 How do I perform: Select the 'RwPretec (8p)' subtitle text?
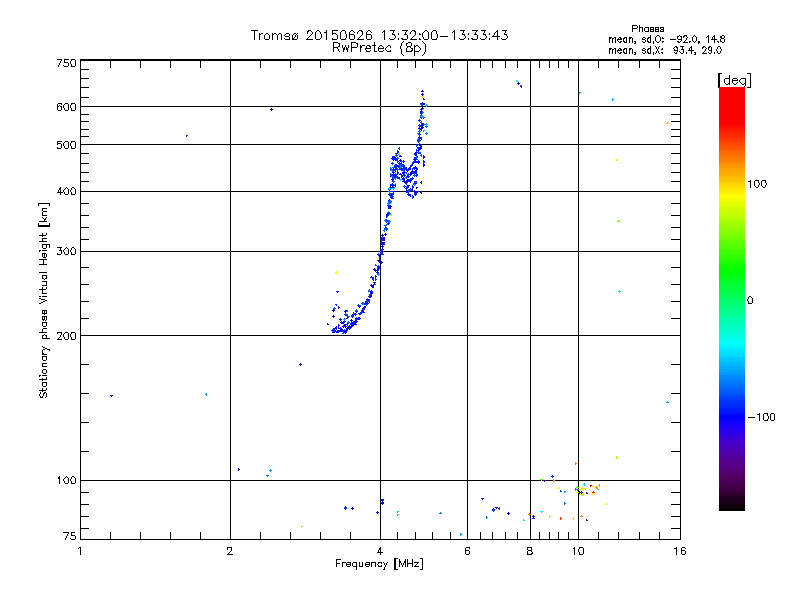(379, 48)
